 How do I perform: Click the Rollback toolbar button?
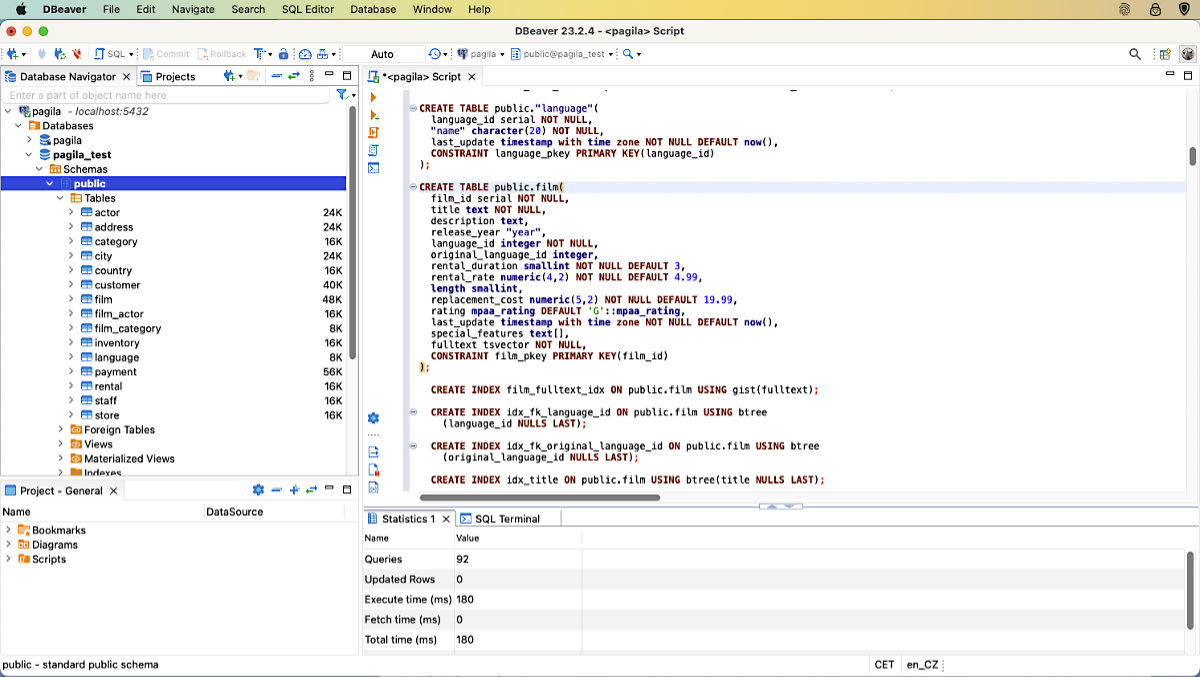221,54
